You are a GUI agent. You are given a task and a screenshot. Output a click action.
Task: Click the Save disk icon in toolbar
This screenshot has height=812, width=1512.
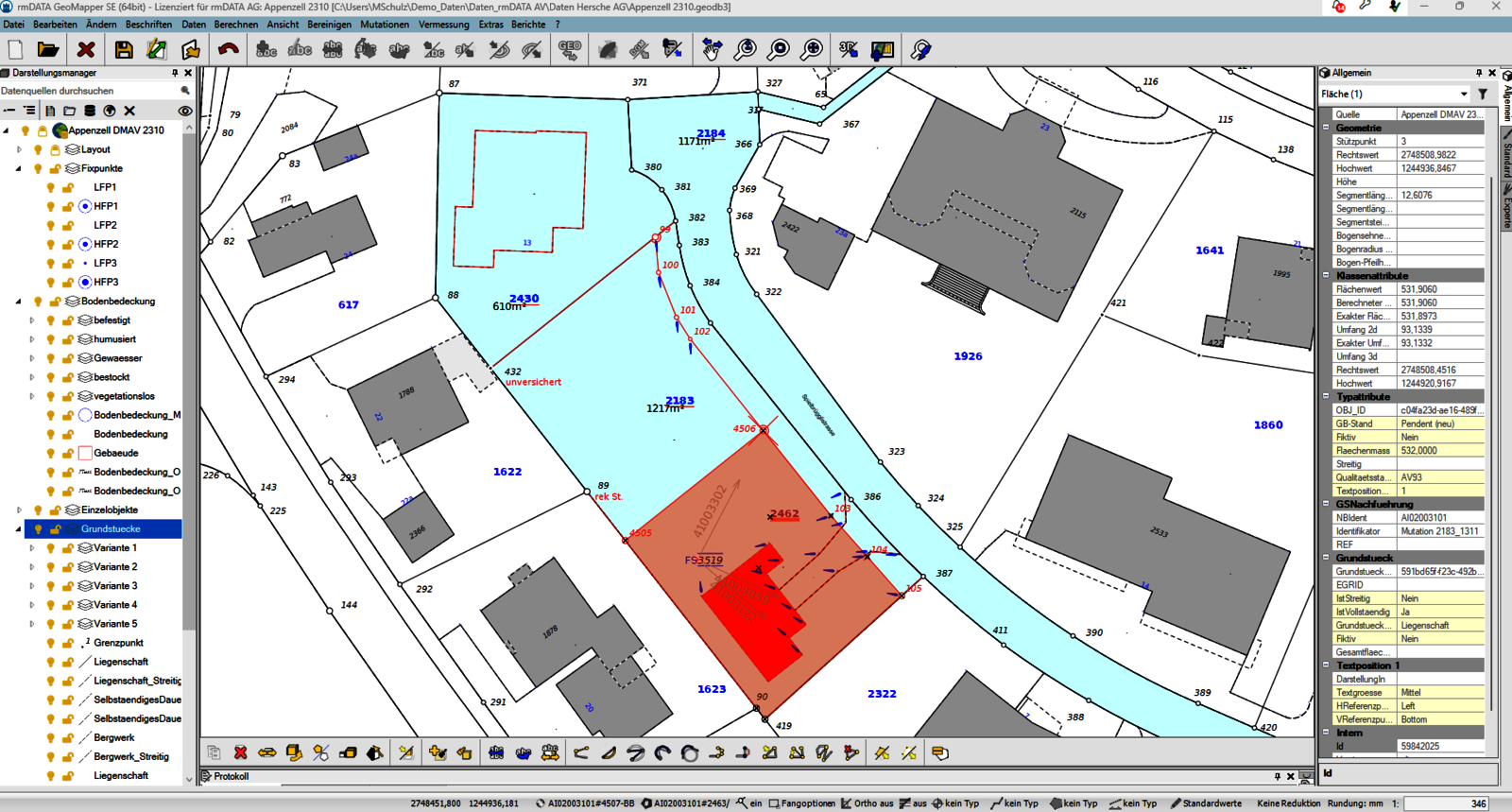(123, 50)
